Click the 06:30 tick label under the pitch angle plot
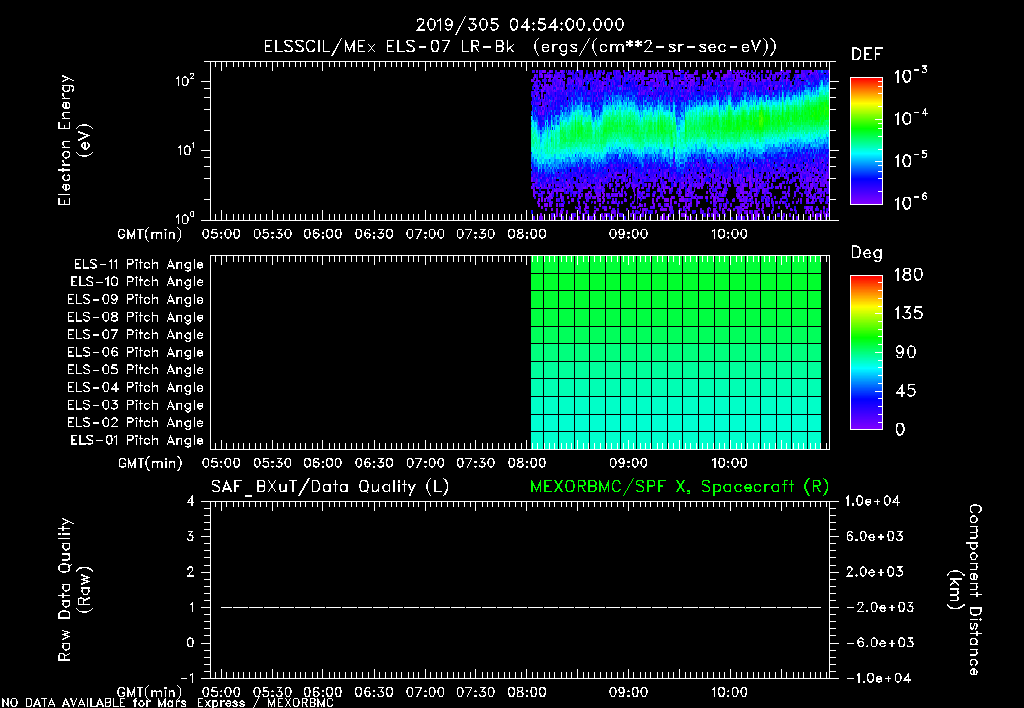 374,463
